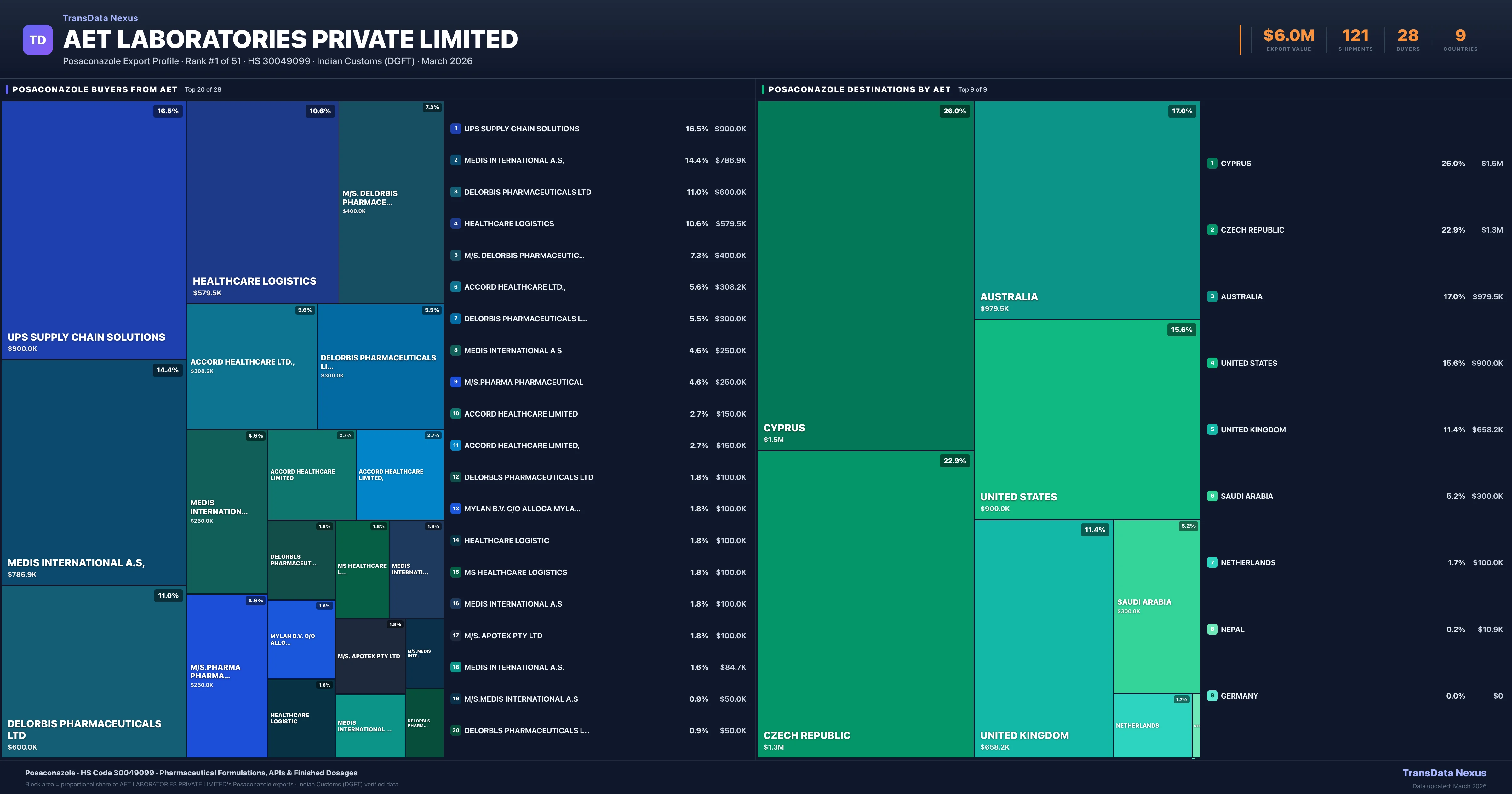The image size is (1512, 794).
Task: Click the Posaconazole Buyers From AET header
Action: coord(94,89)
